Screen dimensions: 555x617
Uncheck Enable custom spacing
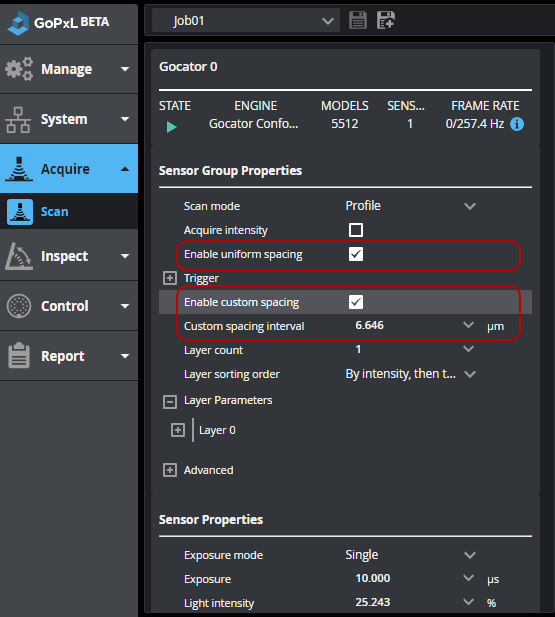pyautogui.click(x=356, y=302)
